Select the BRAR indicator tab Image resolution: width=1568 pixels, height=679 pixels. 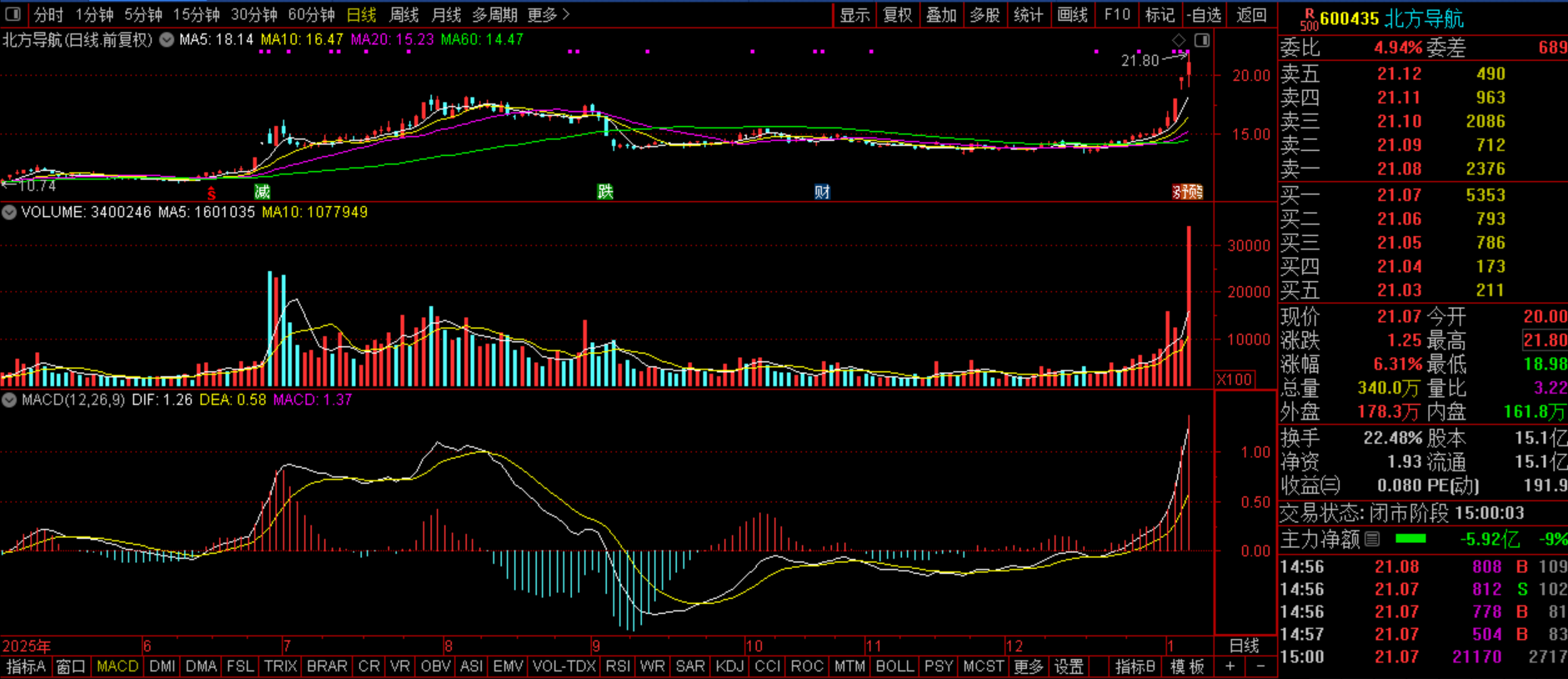click(x=327, y=666)
